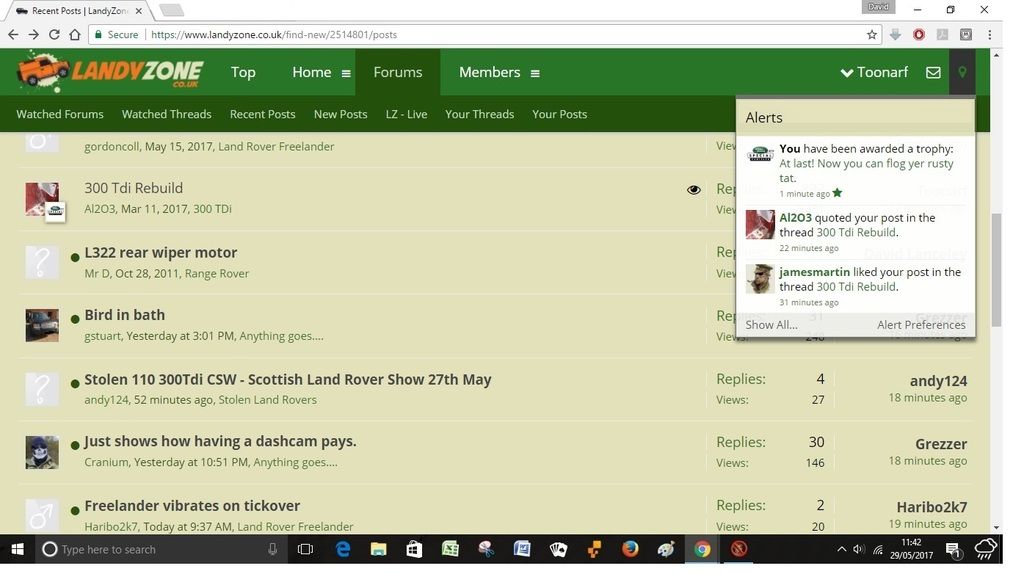Viewport: 1024px width, 574px height.
Task: Click the grey save-disk extension icon
Action: click(966, 35)
